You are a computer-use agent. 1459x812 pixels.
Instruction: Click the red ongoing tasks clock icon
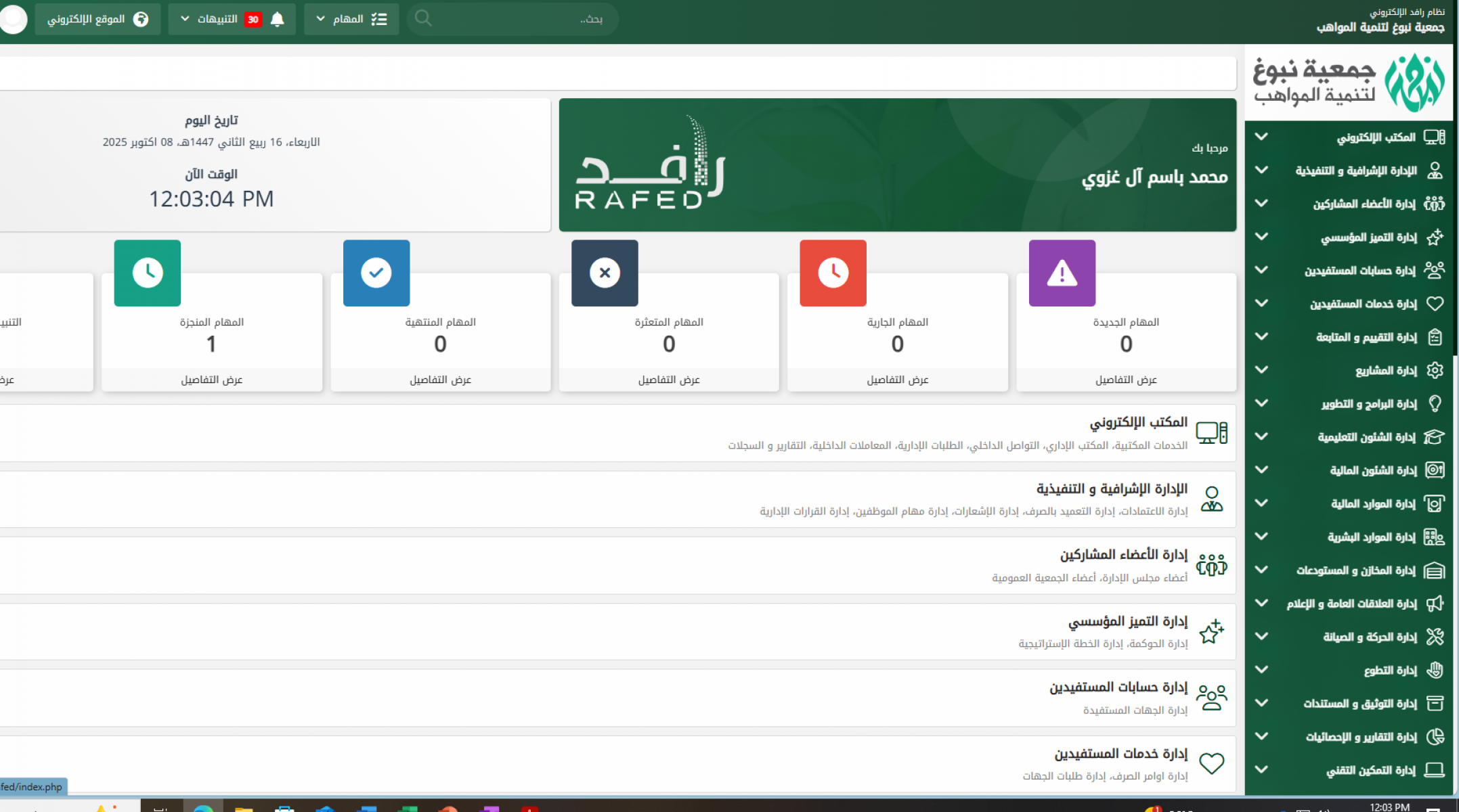click(833, 273)
